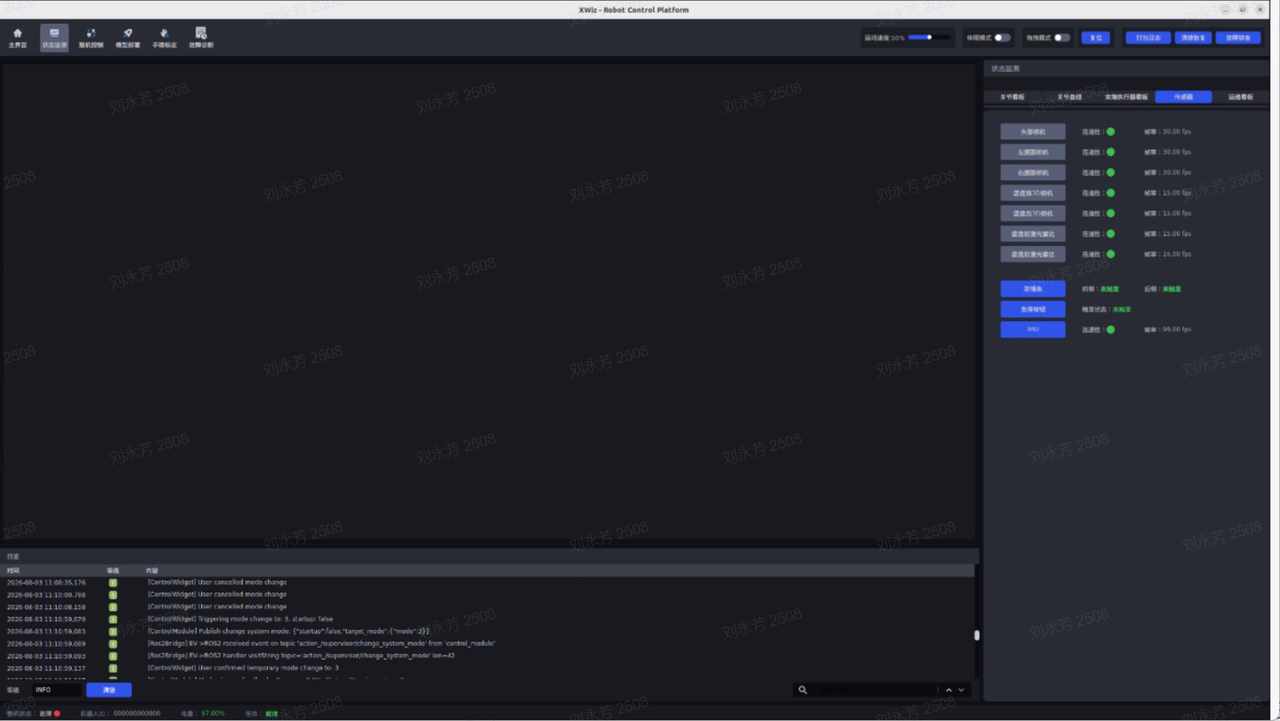Image resolution: width=1280 pixels, height=721 pixels.
Task: Select the 'Publish change system mode' log entry
Action: point(488,631)
